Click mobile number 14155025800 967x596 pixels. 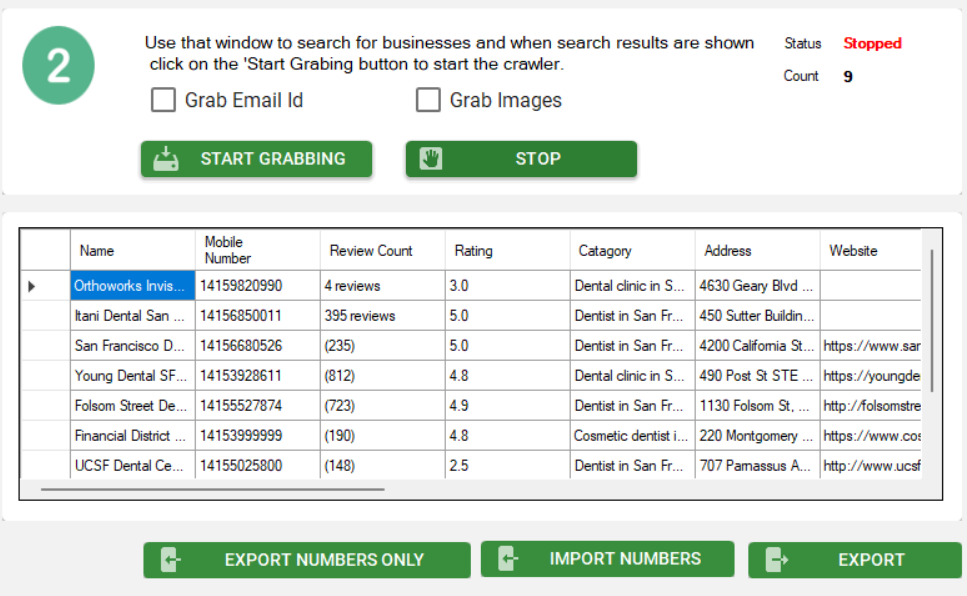(x=258, y=465)
